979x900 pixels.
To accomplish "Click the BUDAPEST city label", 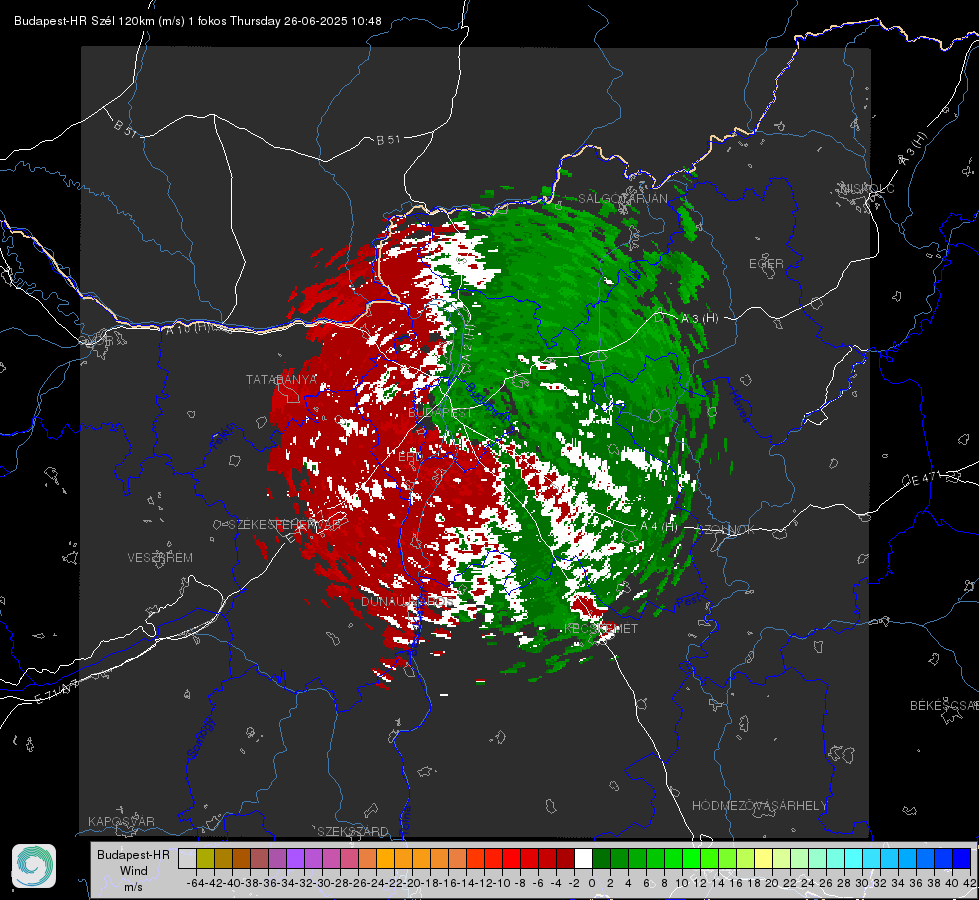I will [x=441, y=413].
